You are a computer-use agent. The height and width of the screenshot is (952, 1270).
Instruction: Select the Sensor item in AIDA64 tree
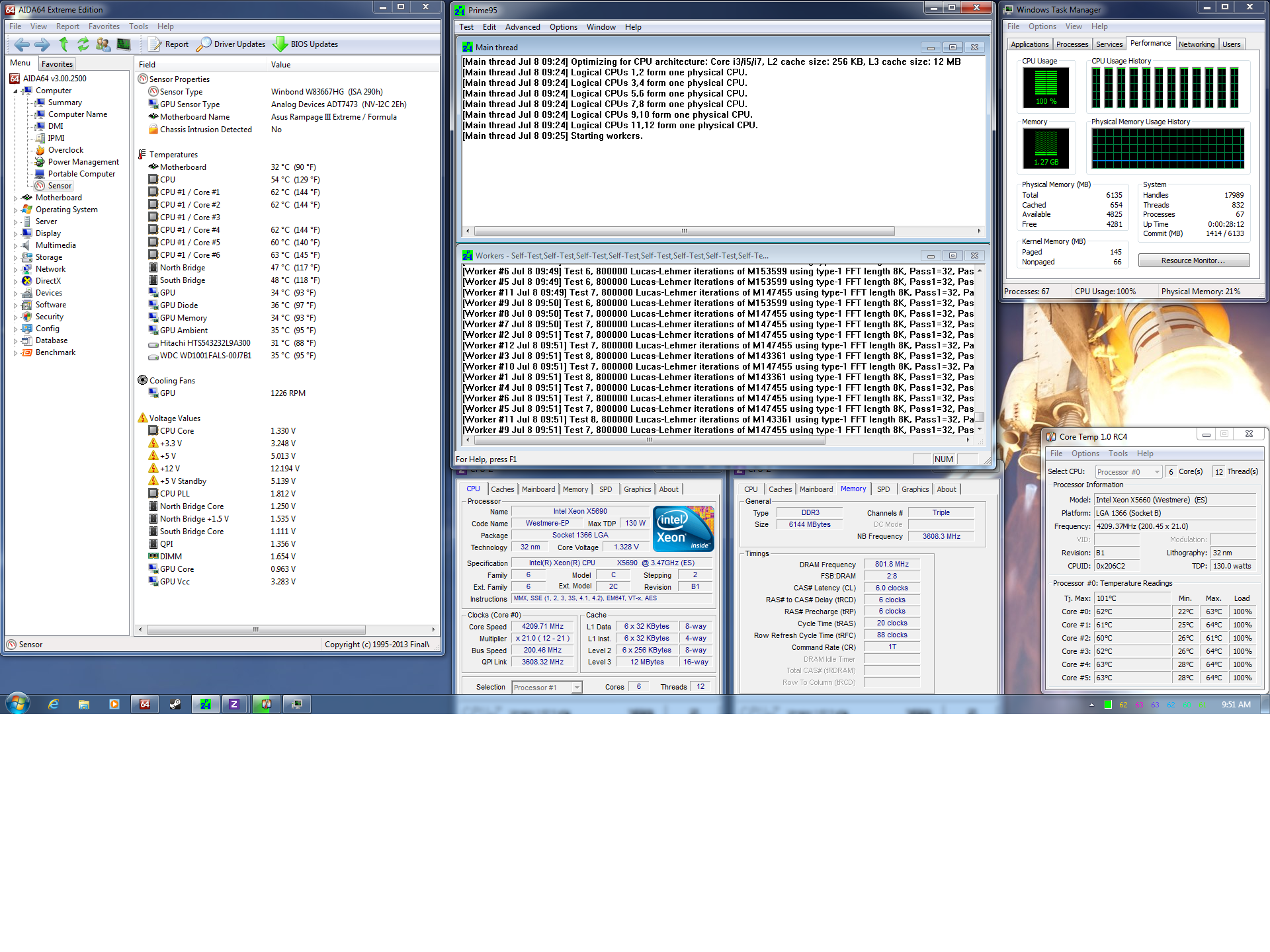tap(60, 186)
